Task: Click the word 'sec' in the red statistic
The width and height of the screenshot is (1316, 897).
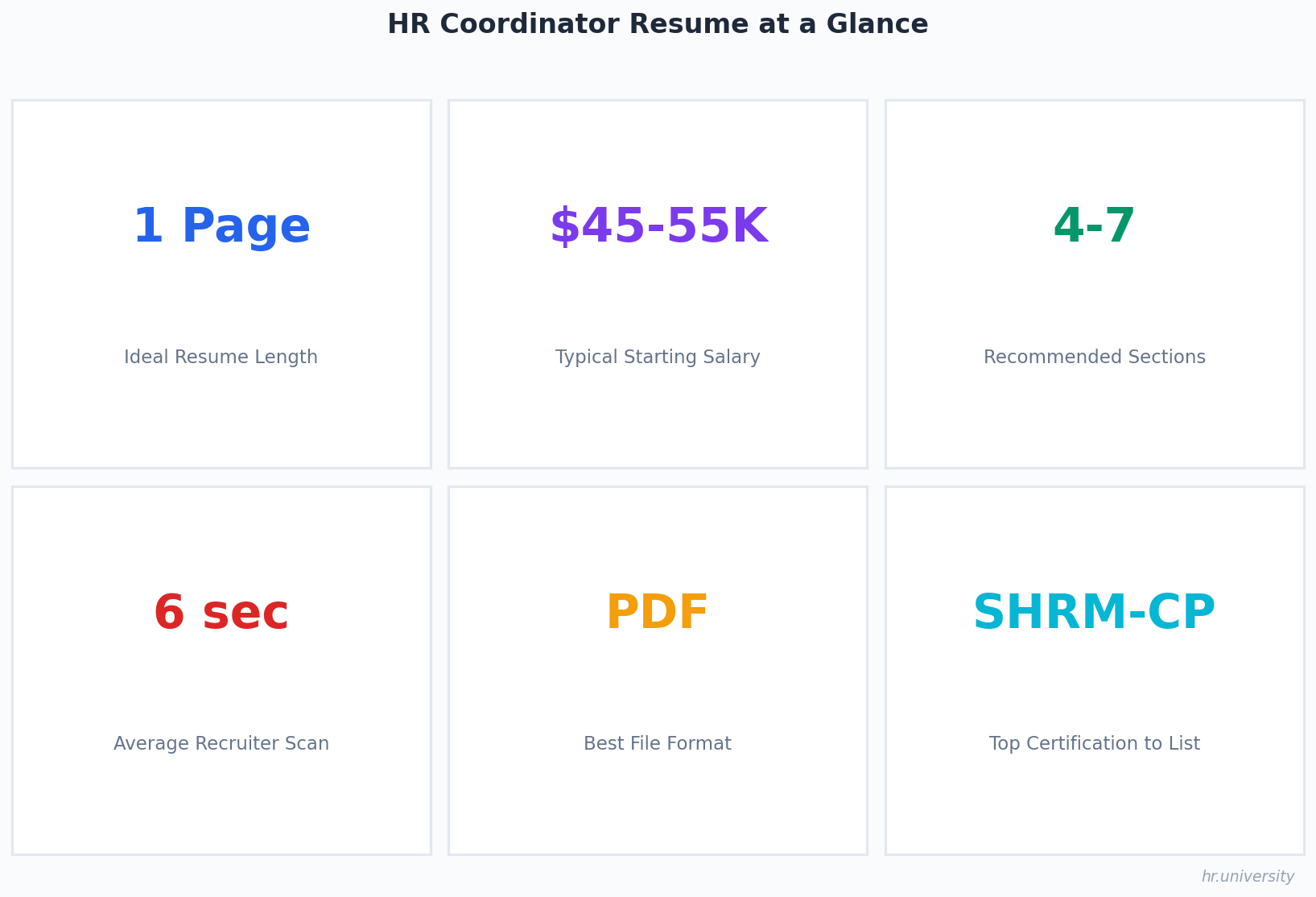Action: coord(245,614)
